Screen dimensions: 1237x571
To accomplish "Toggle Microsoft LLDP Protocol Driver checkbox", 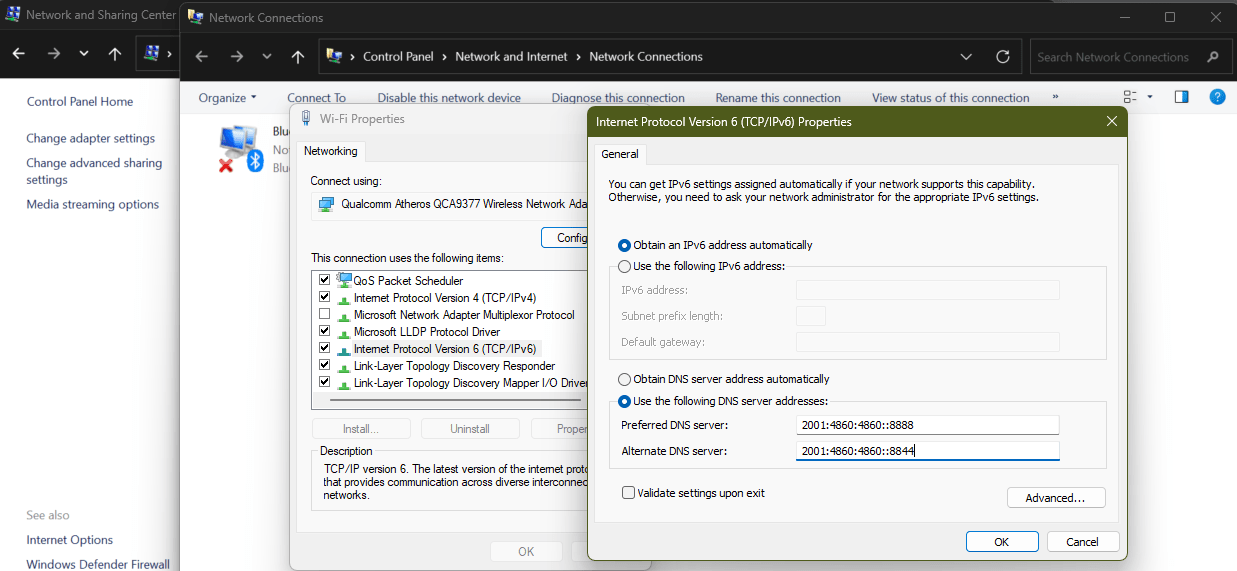I will [324, 332].
